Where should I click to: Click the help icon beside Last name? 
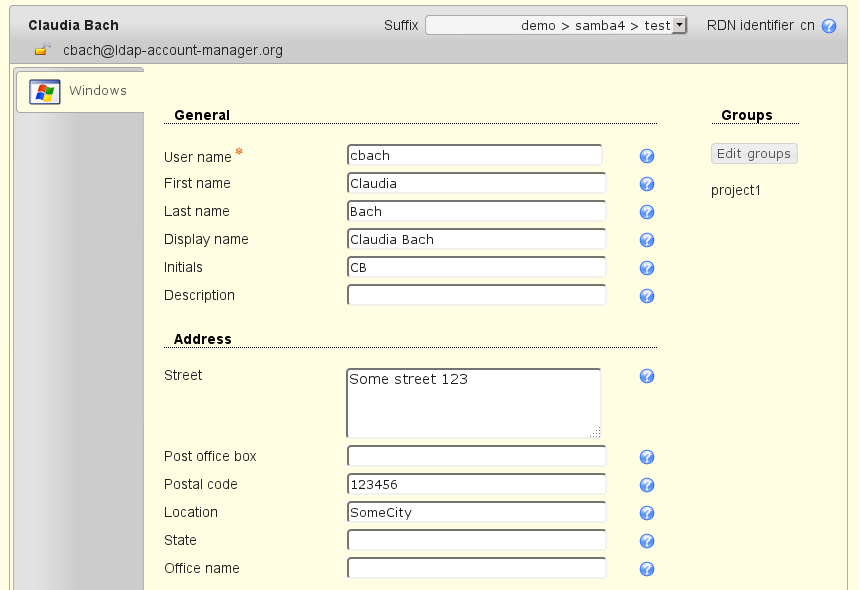point(647,212)
